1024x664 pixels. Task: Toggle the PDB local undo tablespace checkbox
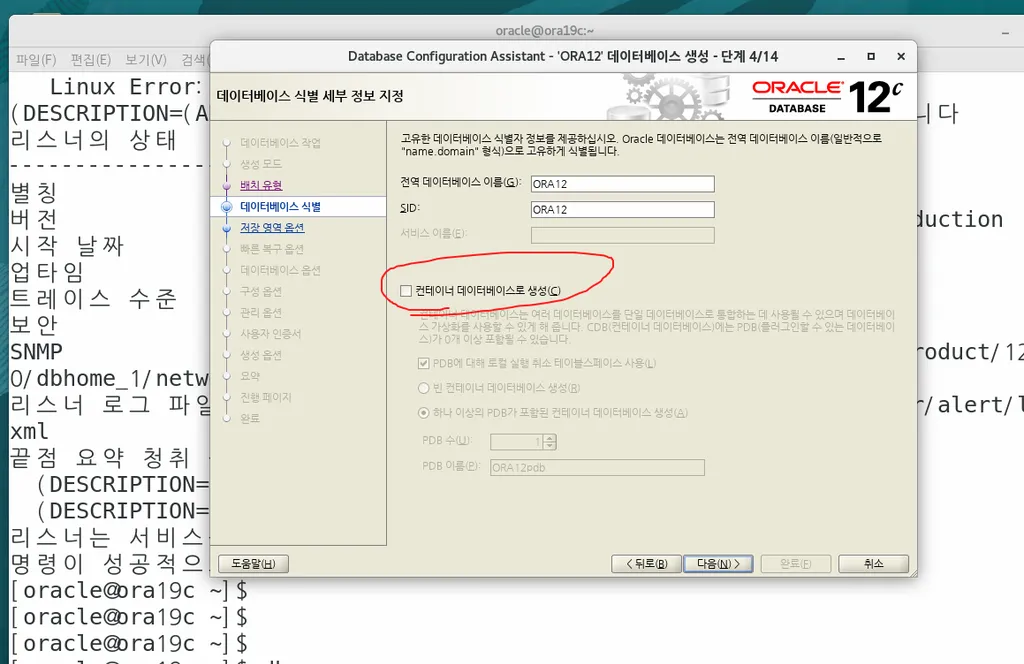coord(423,363)
